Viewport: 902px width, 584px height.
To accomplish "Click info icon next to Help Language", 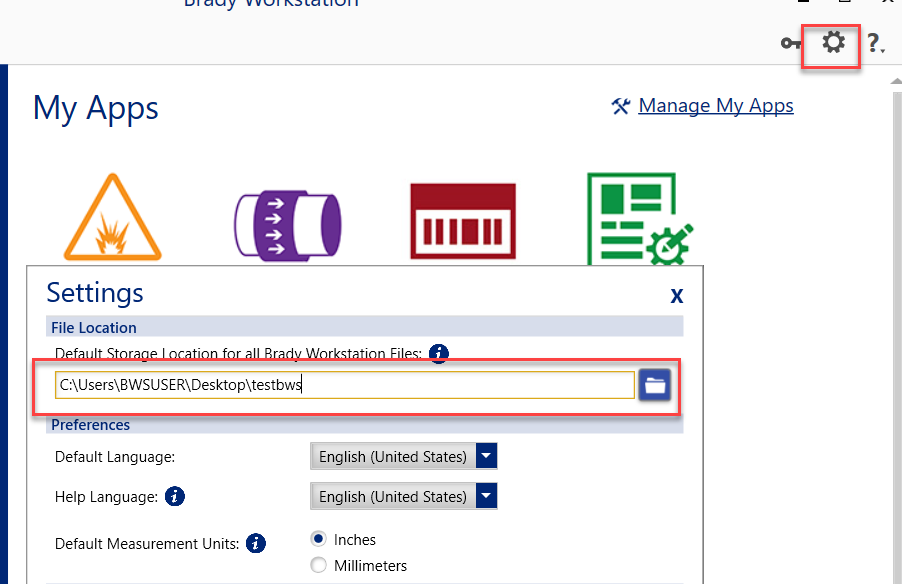I will pos(174,496).
